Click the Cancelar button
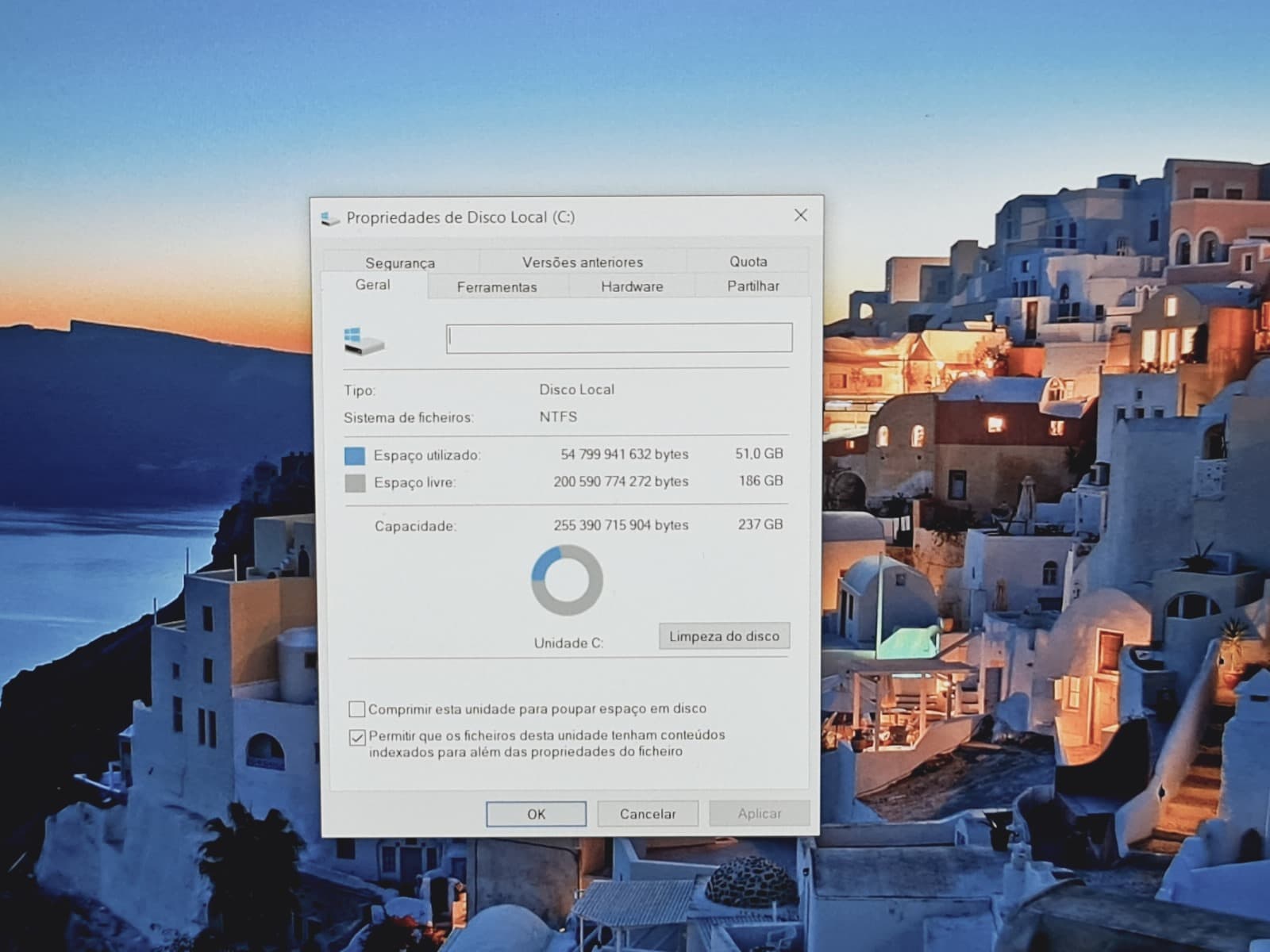The image size is (1270, 952). 648,814
